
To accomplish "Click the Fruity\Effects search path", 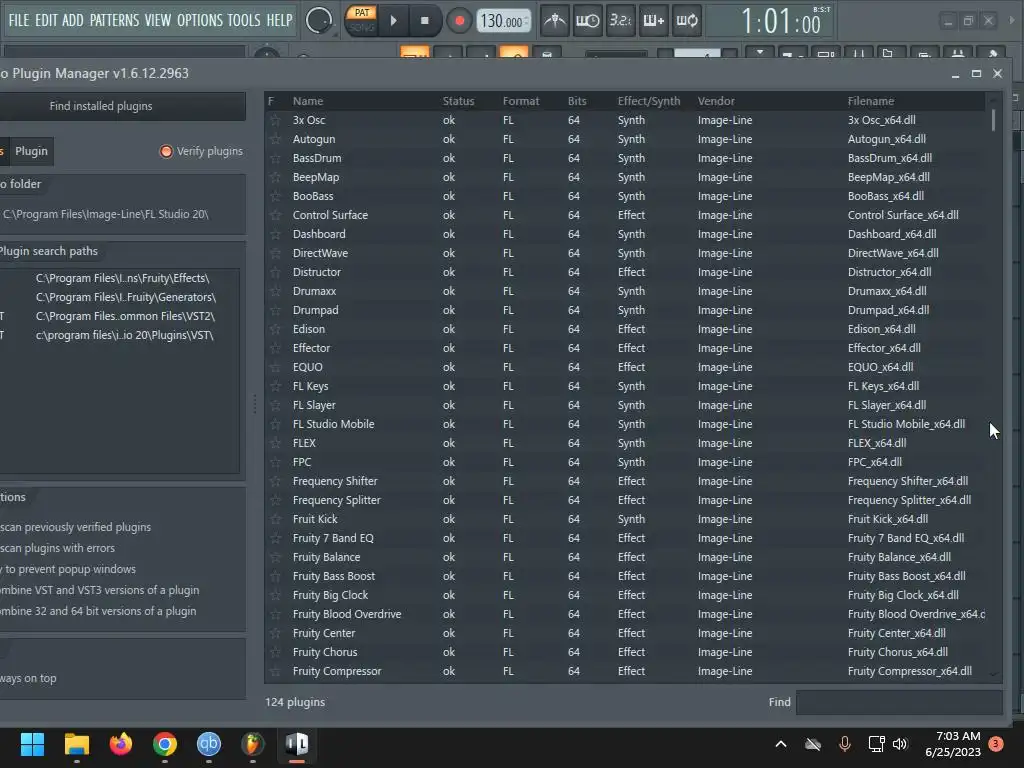I will (123, 278).
